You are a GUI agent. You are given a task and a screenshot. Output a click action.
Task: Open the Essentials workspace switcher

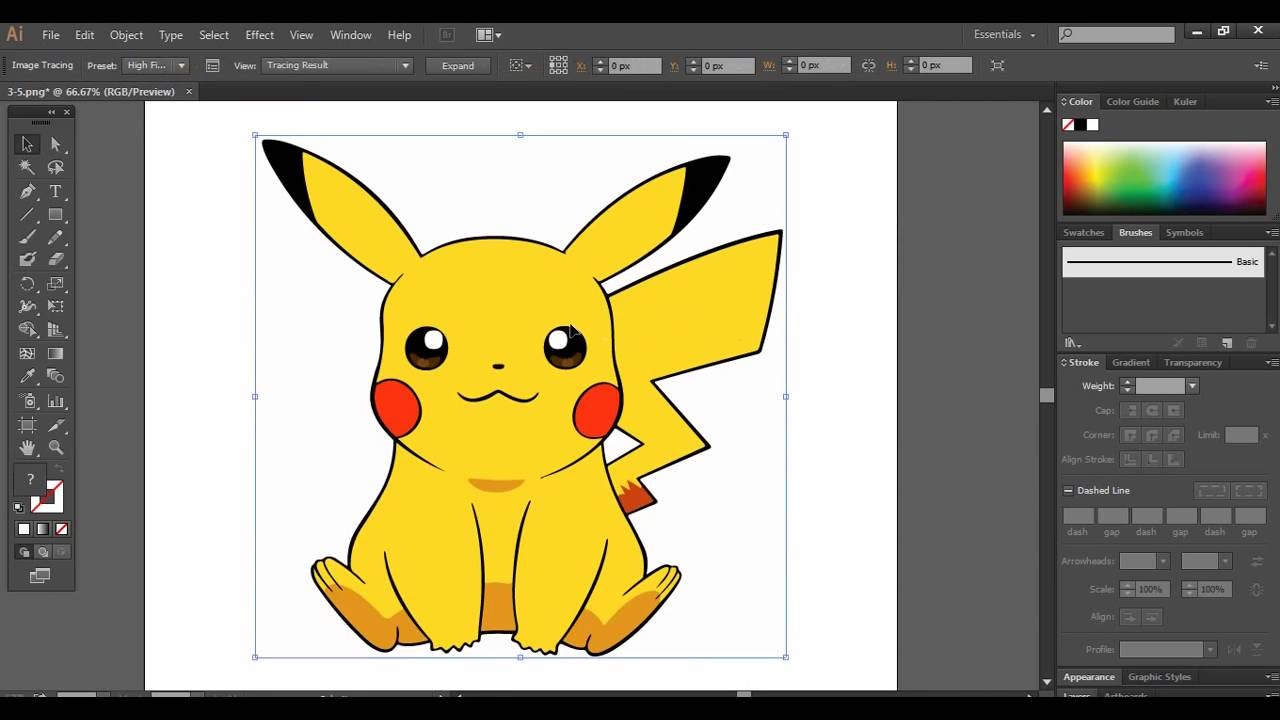[x=1005, y=34]
